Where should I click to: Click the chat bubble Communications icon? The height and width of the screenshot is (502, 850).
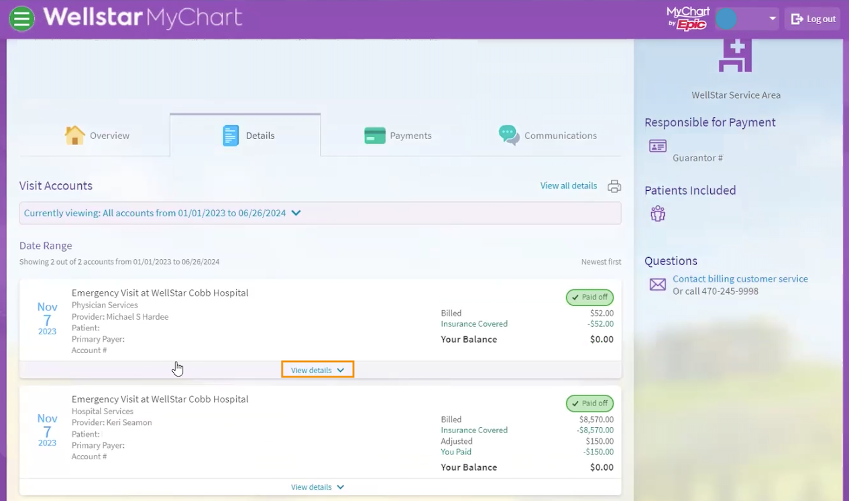508,135
